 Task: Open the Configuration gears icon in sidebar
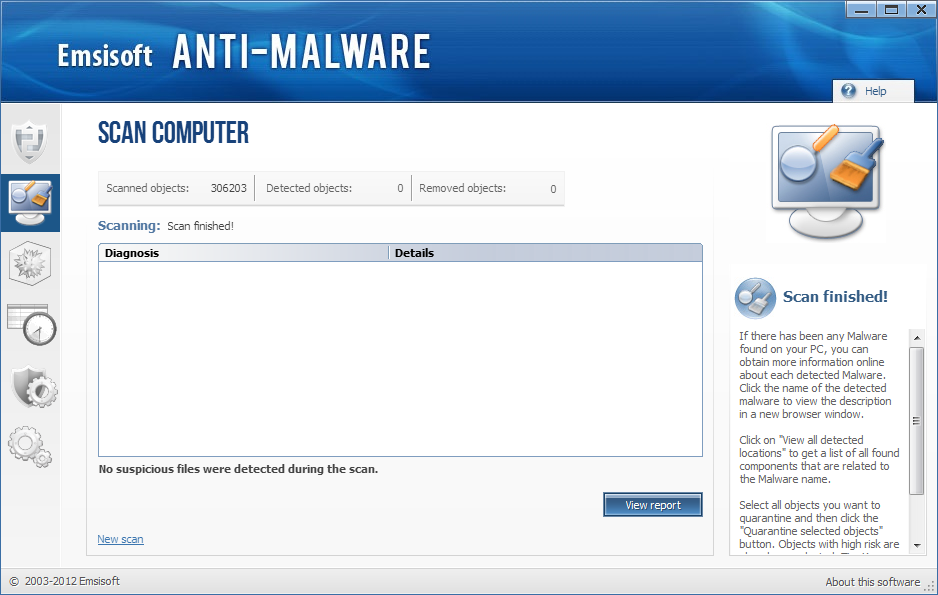point(30,447)
